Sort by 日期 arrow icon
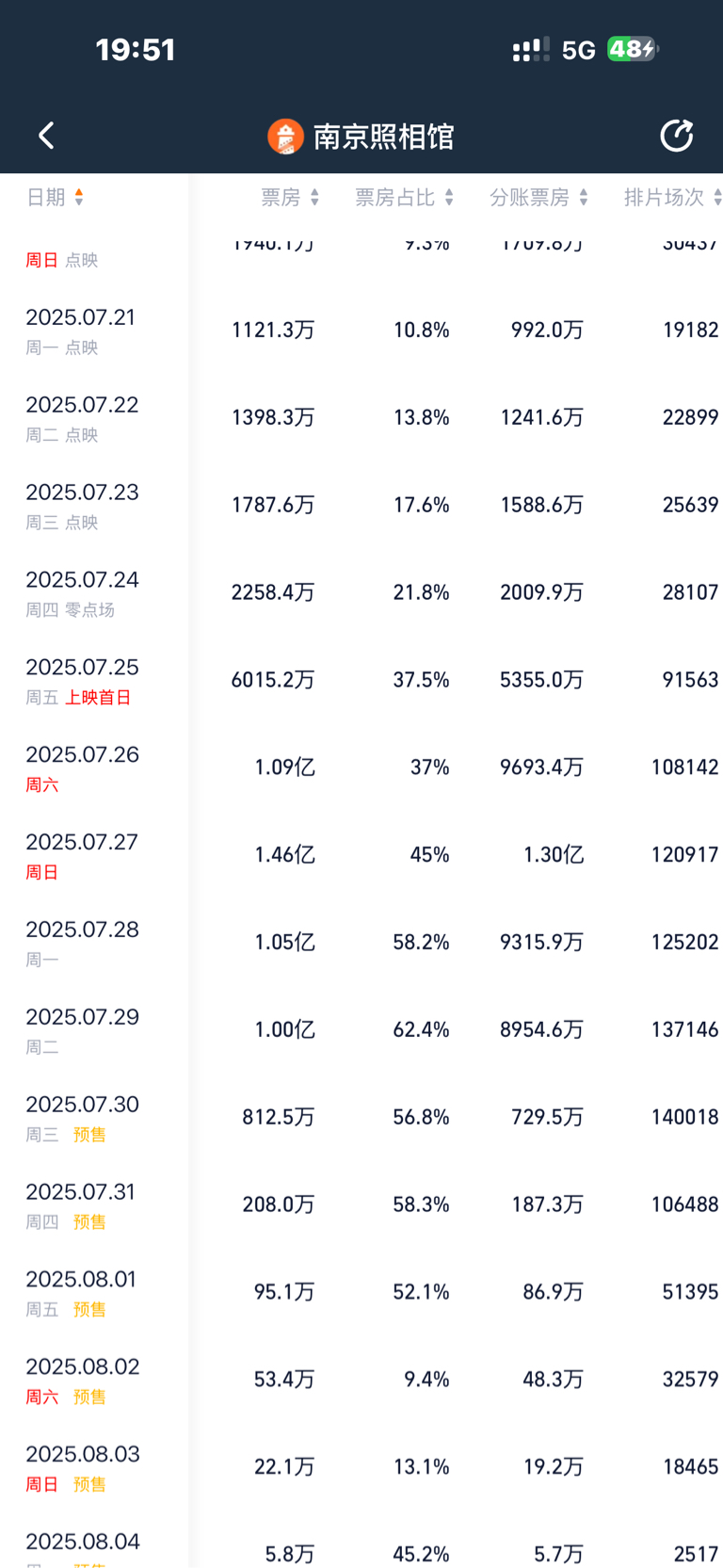The height and width of the screenshot is (1568, 723). click(79, 197)
